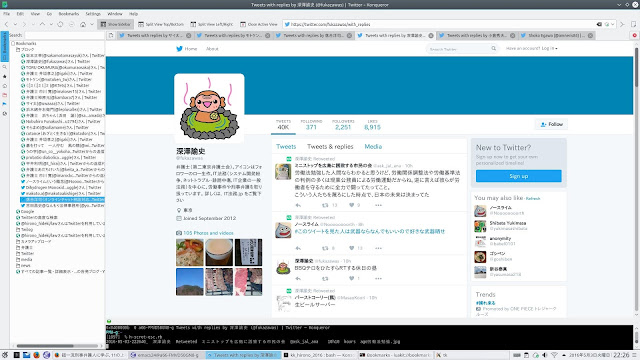
Task: Open the Following count 371
Action: tap(311, 124)
